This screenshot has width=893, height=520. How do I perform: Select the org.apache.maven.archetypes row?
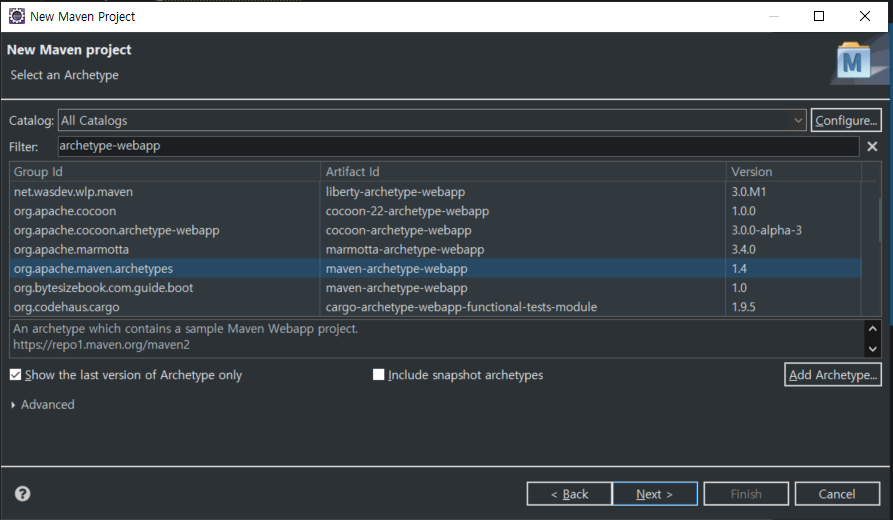435,268
